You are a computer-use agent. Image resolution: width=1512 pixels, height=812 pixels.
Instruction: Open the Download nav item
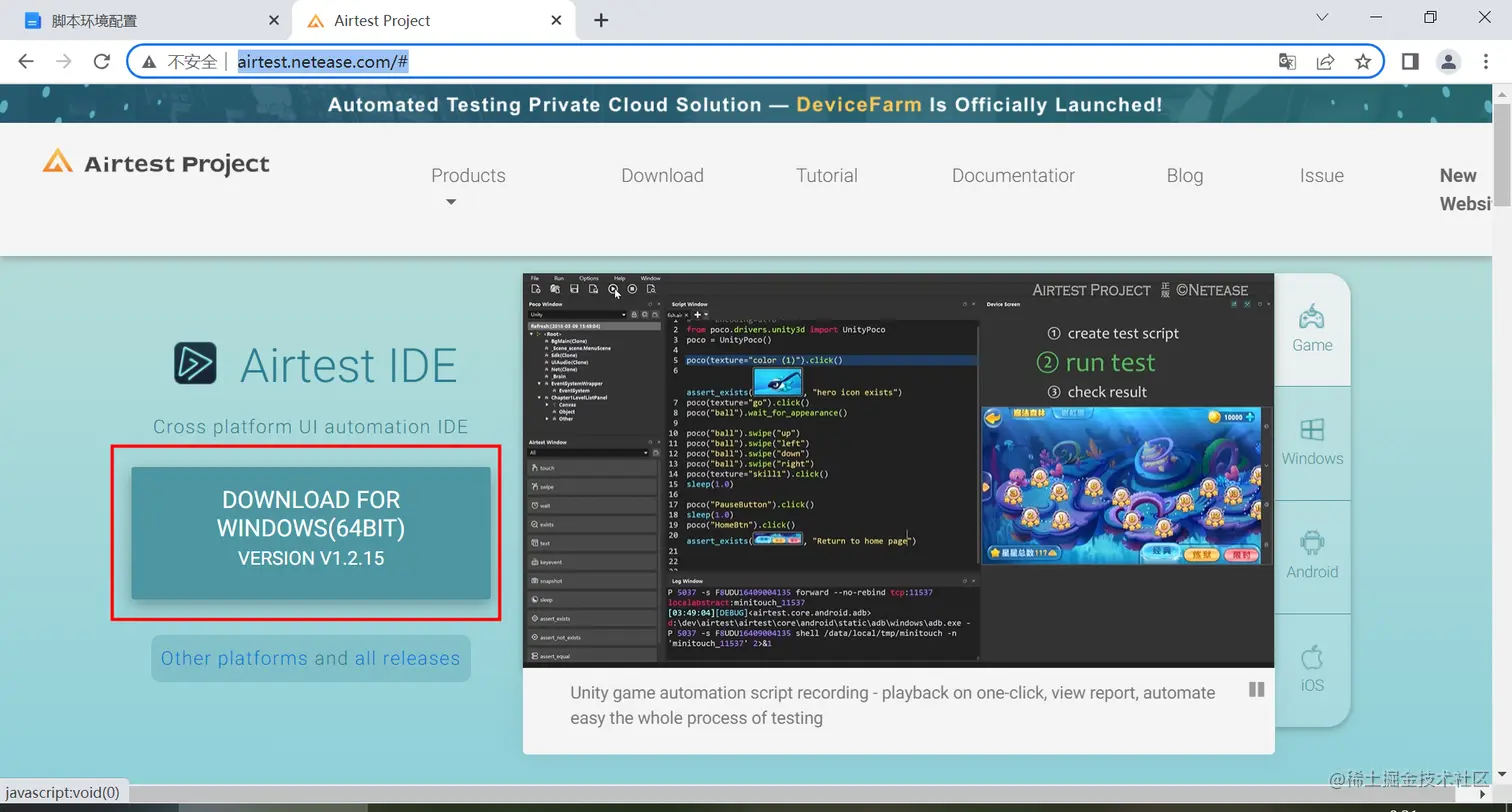(x=662, y=175)
